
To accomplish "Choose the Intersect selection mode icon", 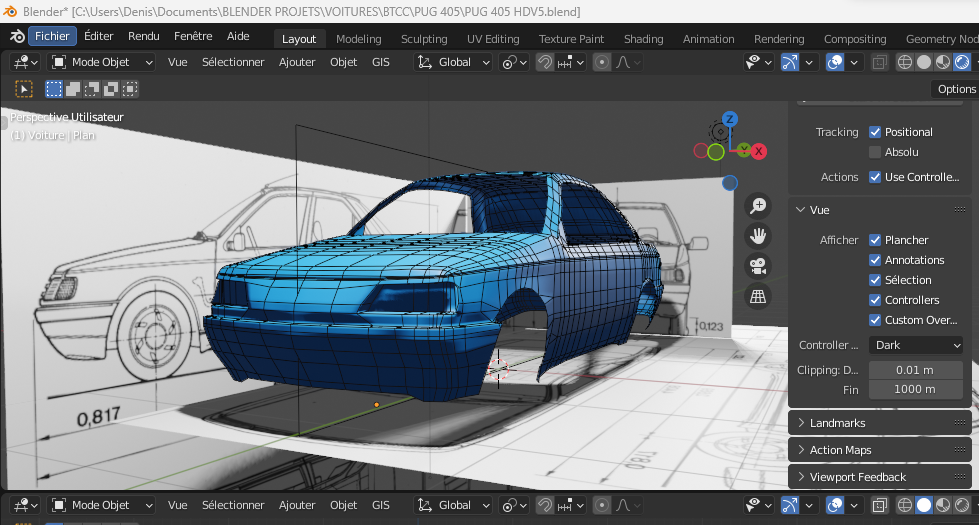I will [x=129, y=89].
